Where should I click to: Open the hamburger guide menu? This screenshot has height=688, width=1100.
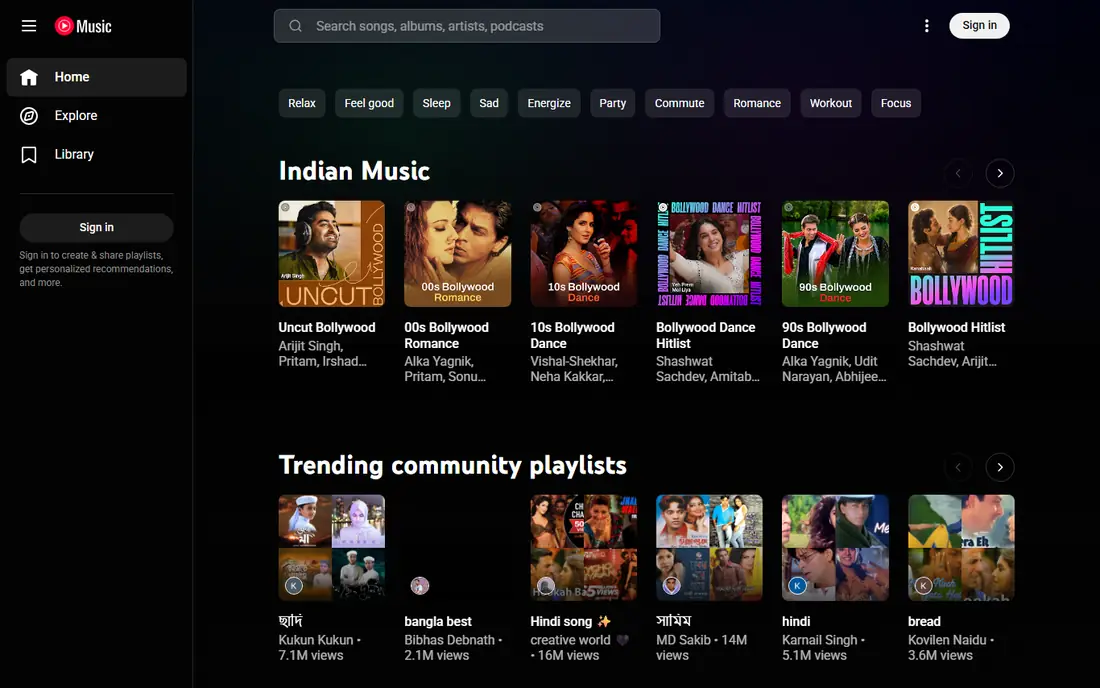[29, 26]
